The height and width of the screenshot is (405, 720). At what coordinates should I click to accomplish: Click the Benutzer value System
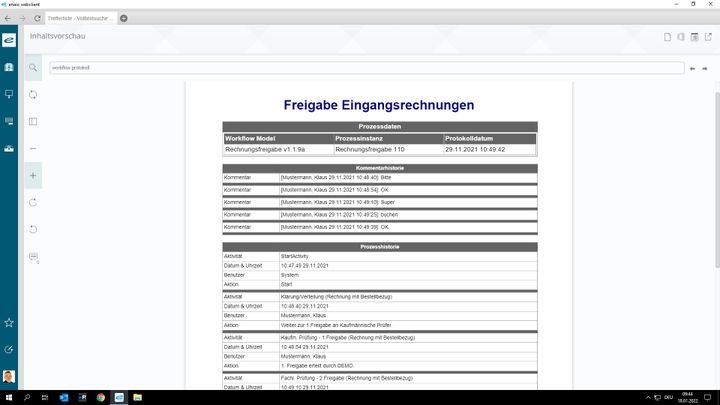290,275
